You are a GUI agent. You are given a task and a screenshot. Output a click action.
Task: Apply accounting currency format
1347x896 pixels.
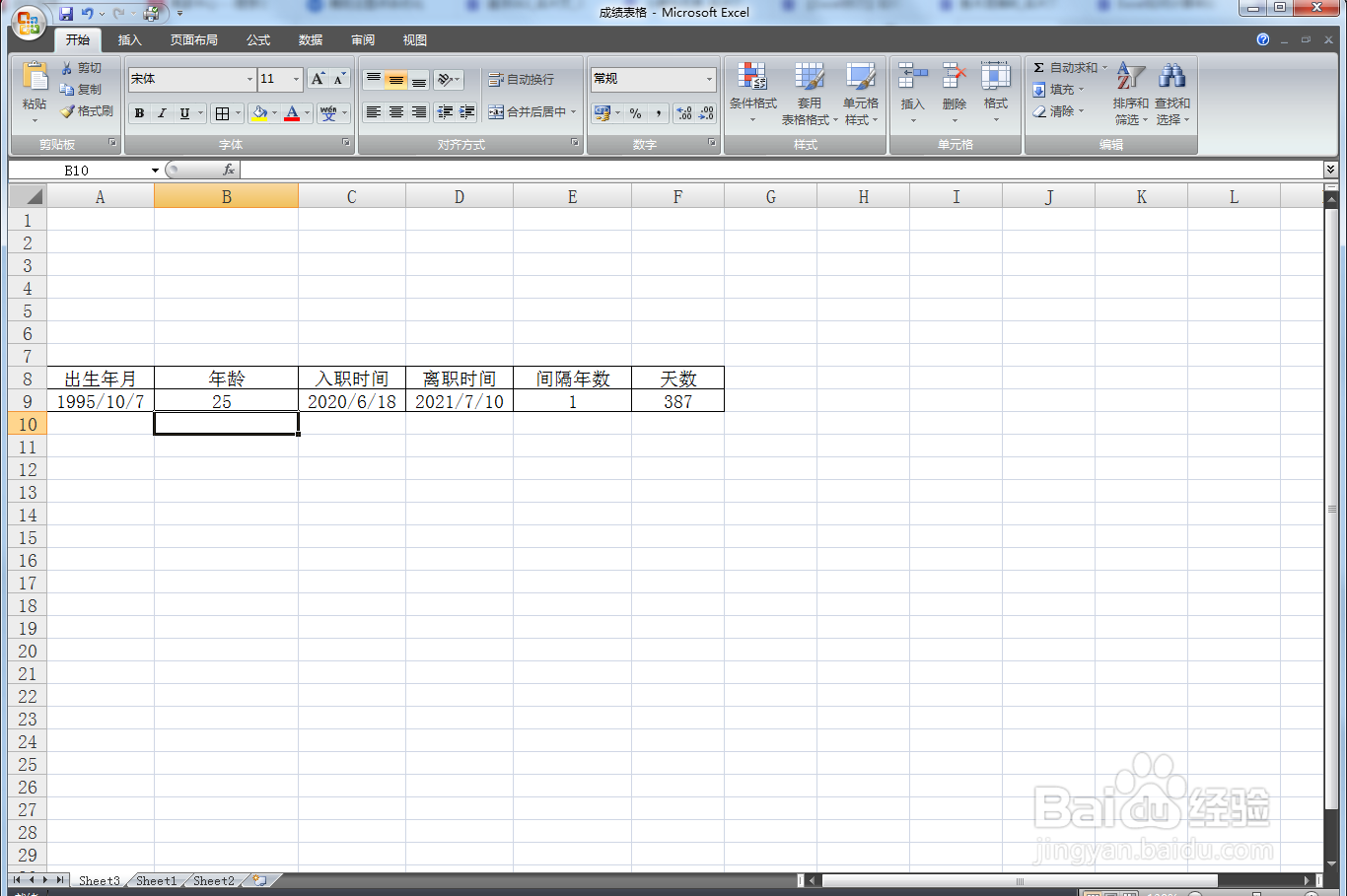tap(602, 113)
